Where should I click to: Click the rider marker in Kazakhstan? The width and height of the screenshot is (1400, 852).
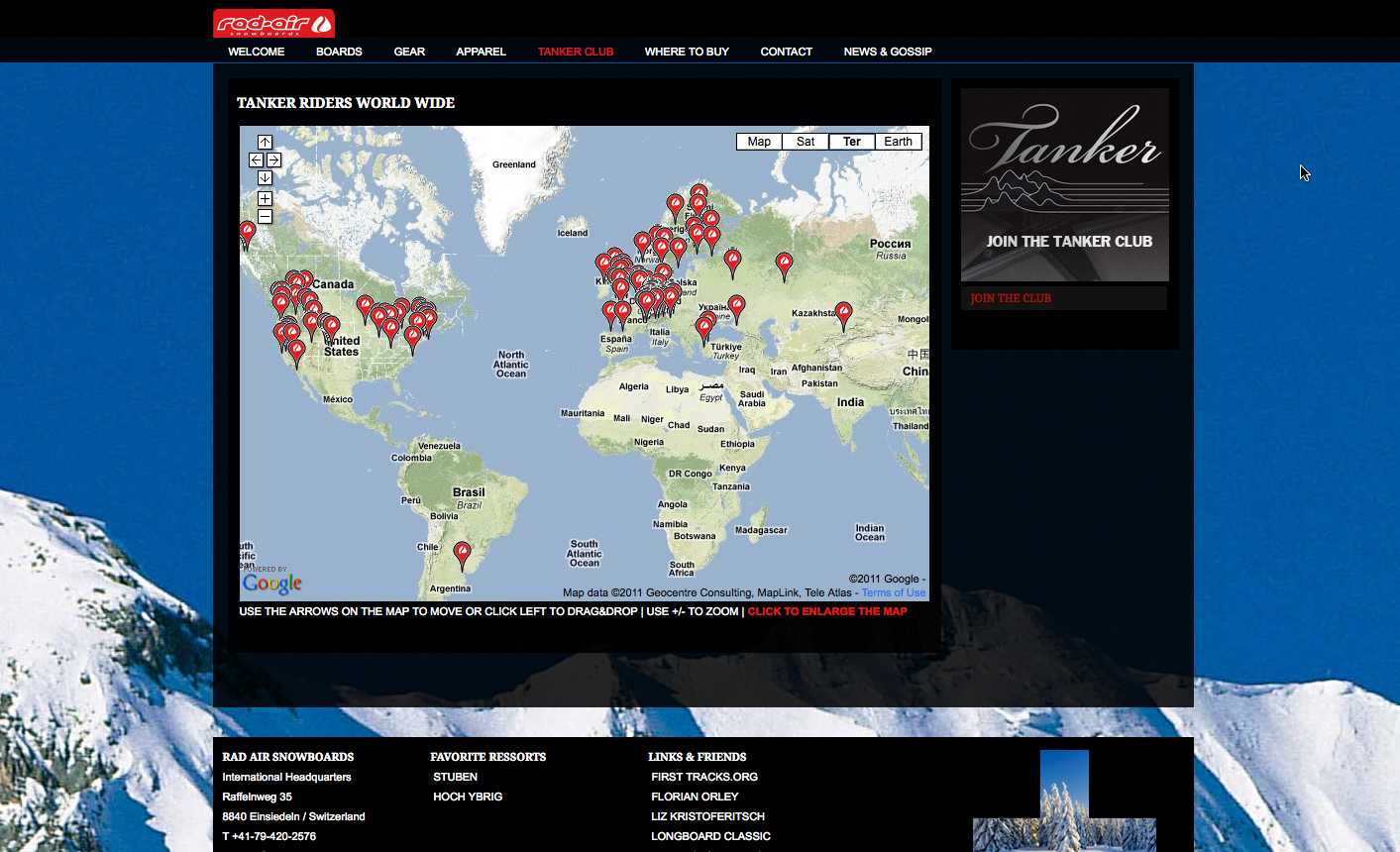(x=843, y=315)
